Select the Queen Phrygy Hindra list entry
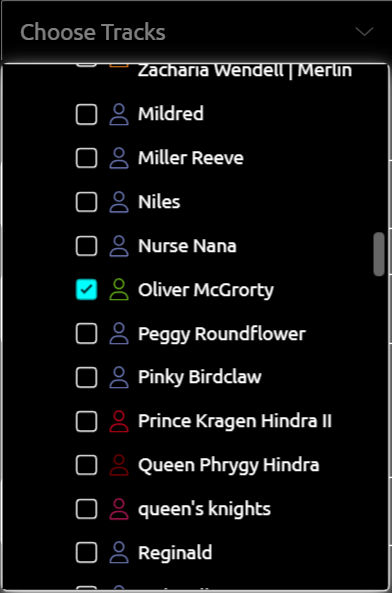Screen dimensions: 392x593 point(228,465)
